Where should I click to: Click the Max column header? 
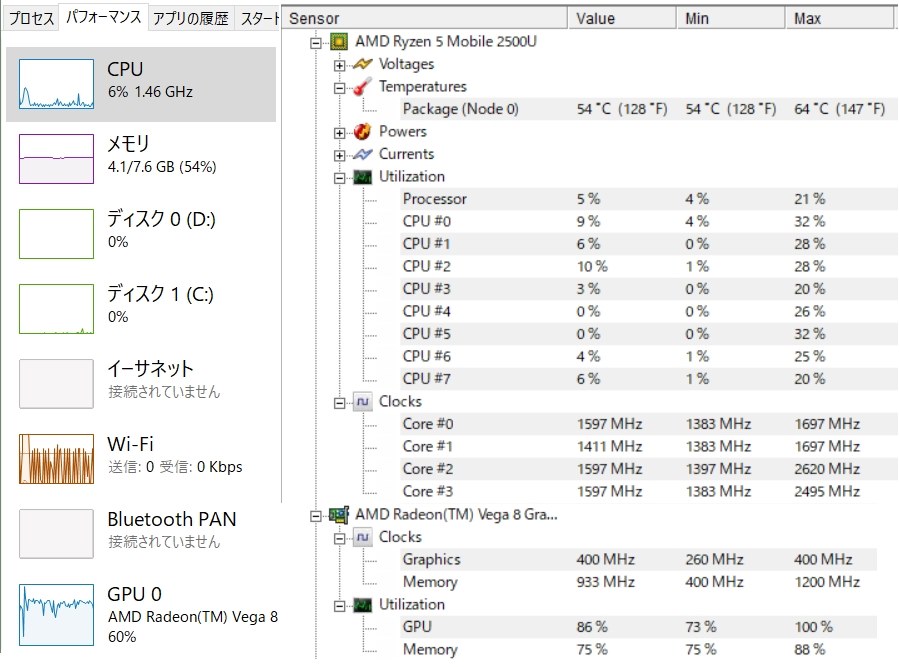(x=839, y=18)
